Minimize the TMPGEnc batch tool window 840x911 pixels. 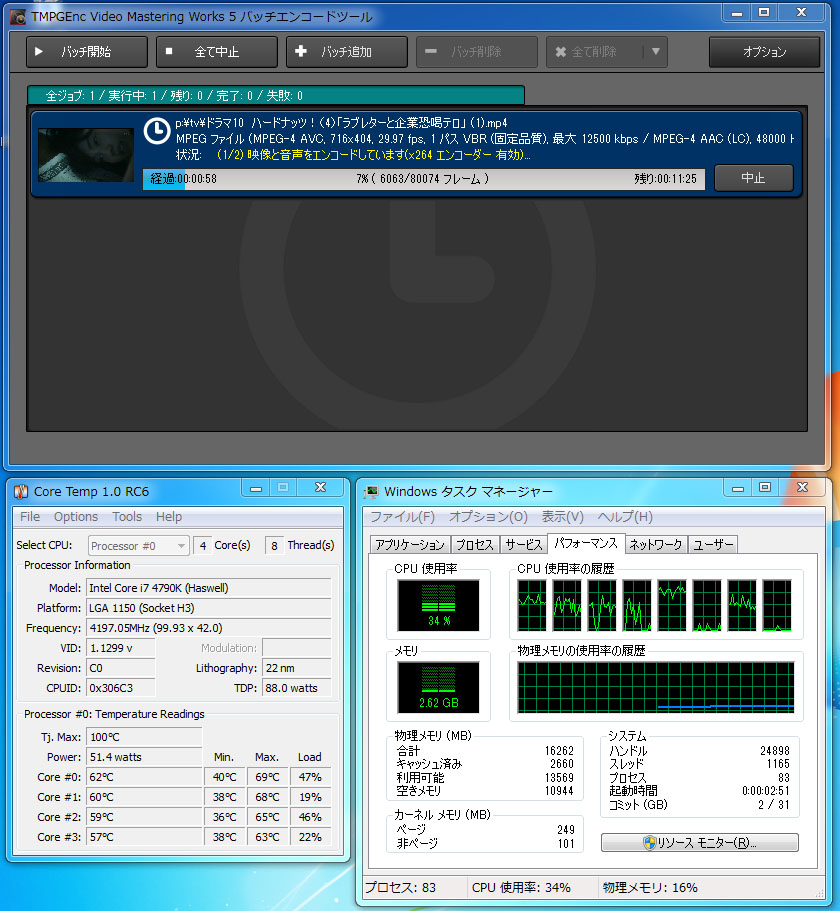click(737, 13)
